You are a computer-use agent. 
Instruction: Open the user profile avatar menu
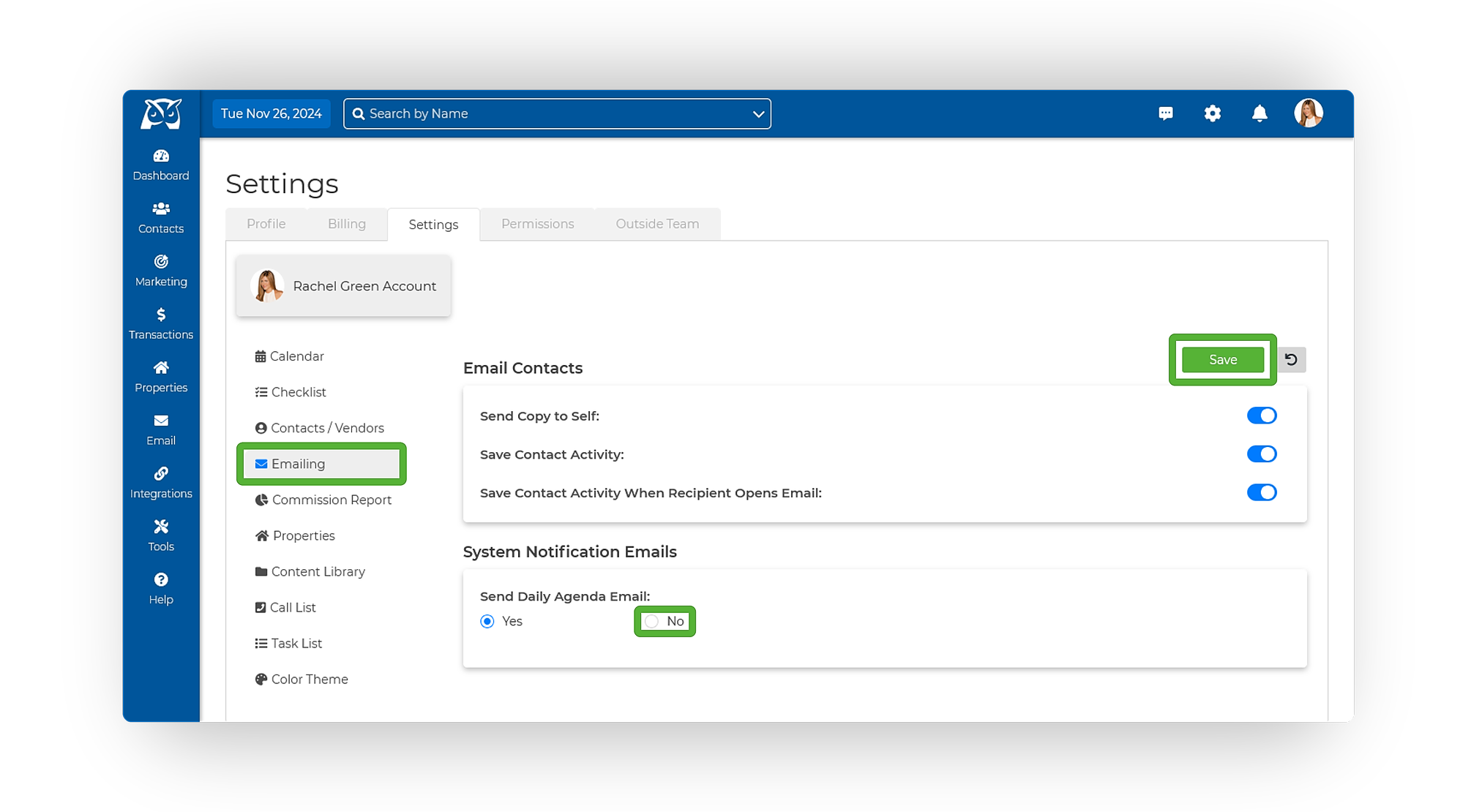tap(1309, 113)
